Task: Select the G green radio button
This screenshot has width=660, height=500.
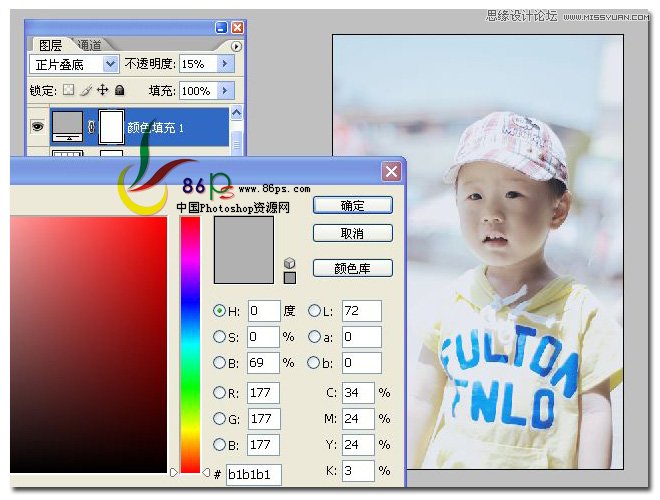Action: (219, 418)
